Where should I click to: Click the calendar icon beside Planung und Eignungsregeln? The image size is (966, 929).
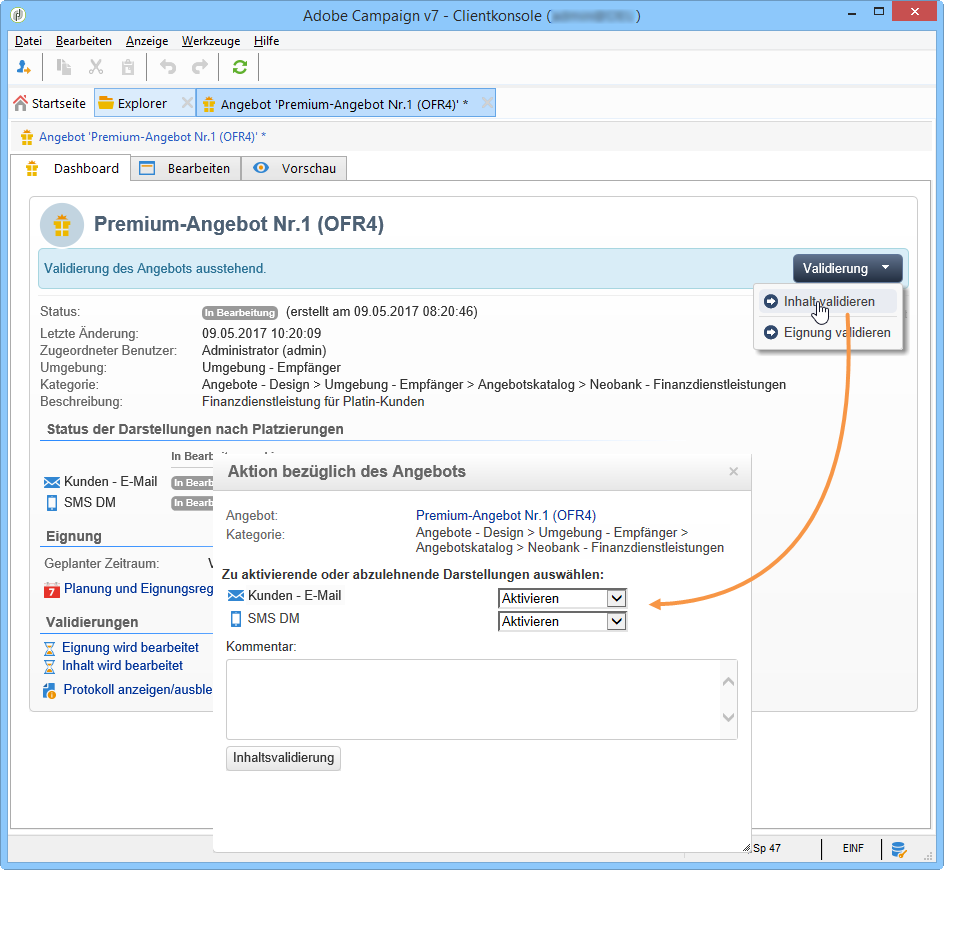point(52,590)
